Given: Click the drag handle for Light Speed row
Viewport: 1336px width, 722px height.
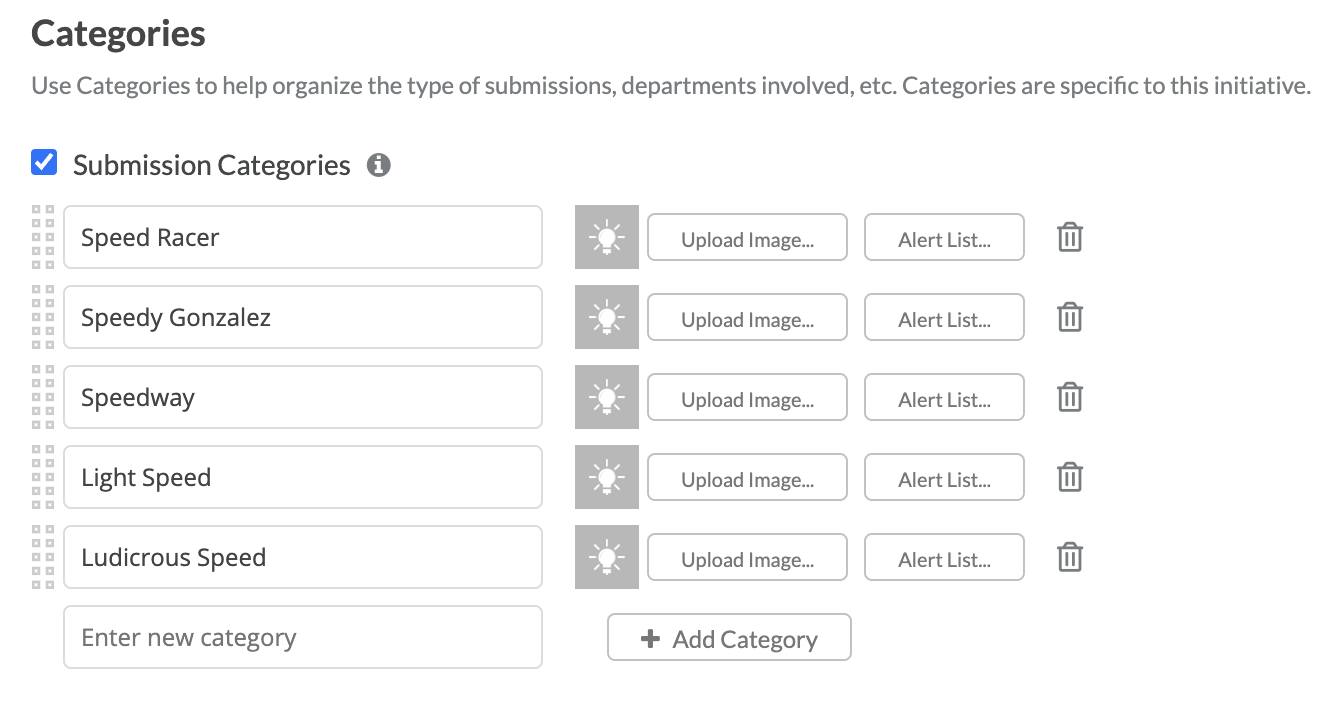Looking at the screenshot, I should tap(43, 477).
